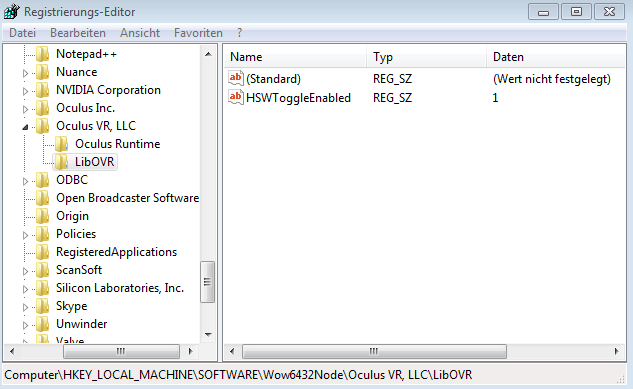Screen dimensions: 633x389
Task: Click the Oculus VR, LLC folder icon
Action: coord(43,126)
